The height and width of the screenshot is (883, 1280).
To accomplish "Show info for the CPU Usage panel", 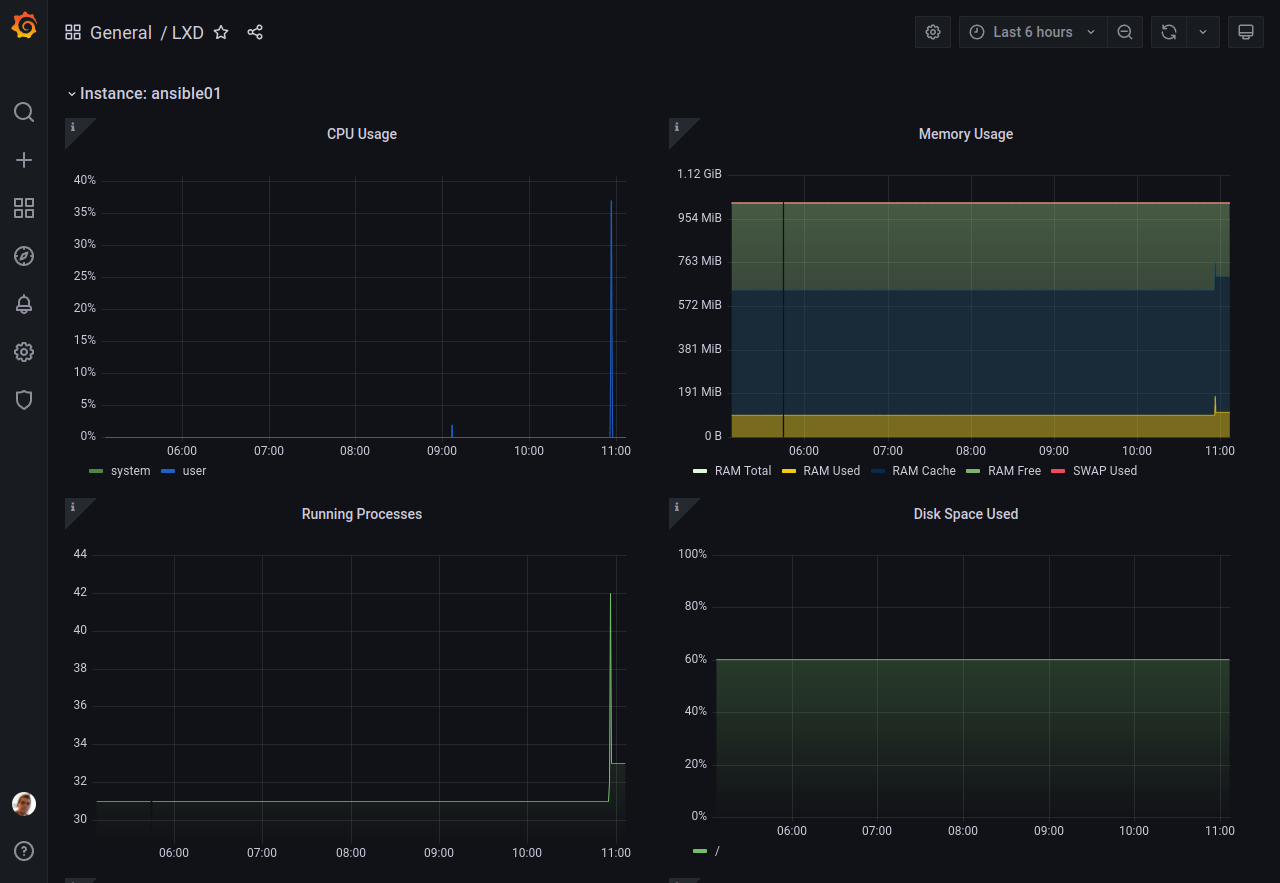I will click(x=73, y=127).
